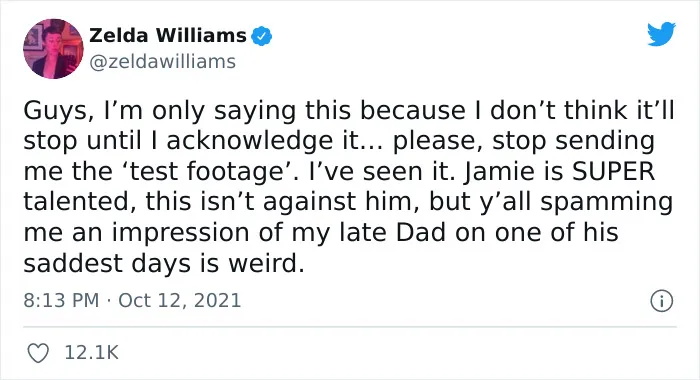700x380 pixels.
Task: Open the Zelda Williams display name link
Action: tap(168, 35)
